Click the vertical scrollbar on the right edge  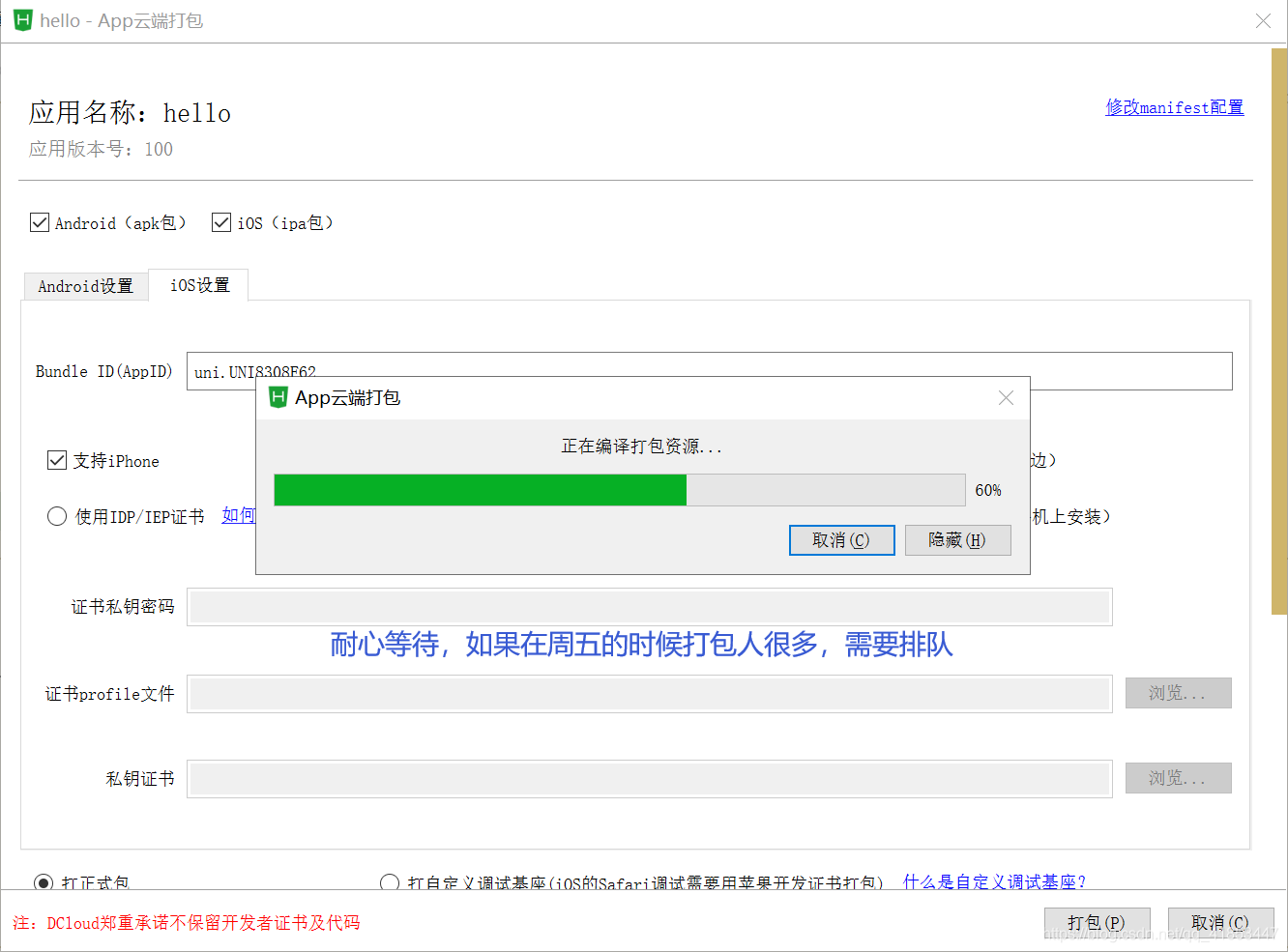[1278, 332]
